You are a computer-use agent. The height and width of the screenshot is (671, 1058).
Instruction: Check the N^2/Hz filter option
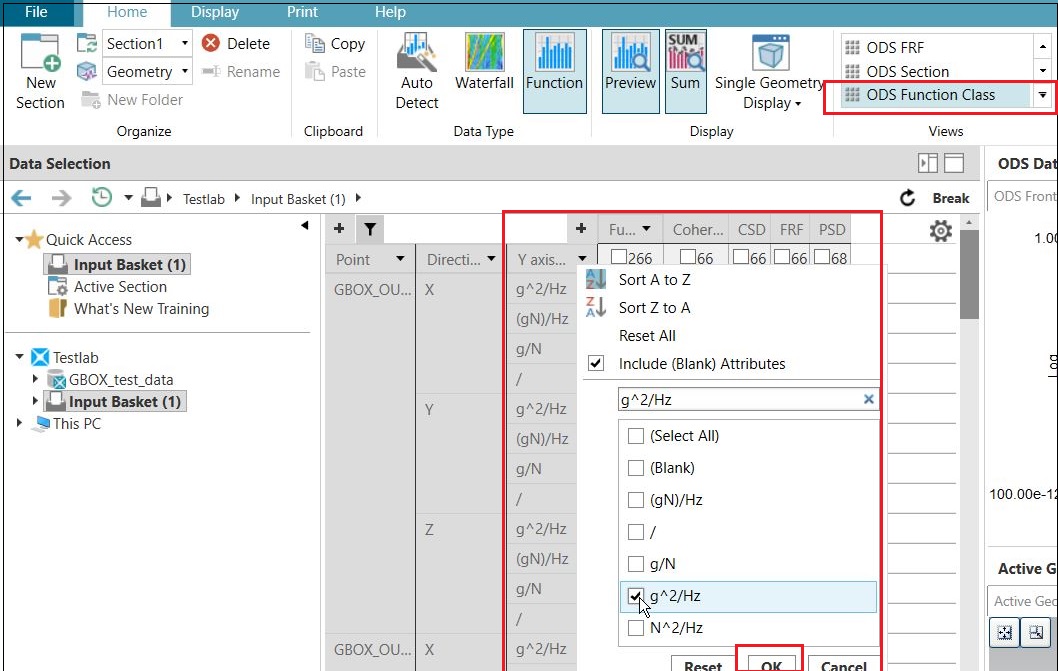click(634, 627)
